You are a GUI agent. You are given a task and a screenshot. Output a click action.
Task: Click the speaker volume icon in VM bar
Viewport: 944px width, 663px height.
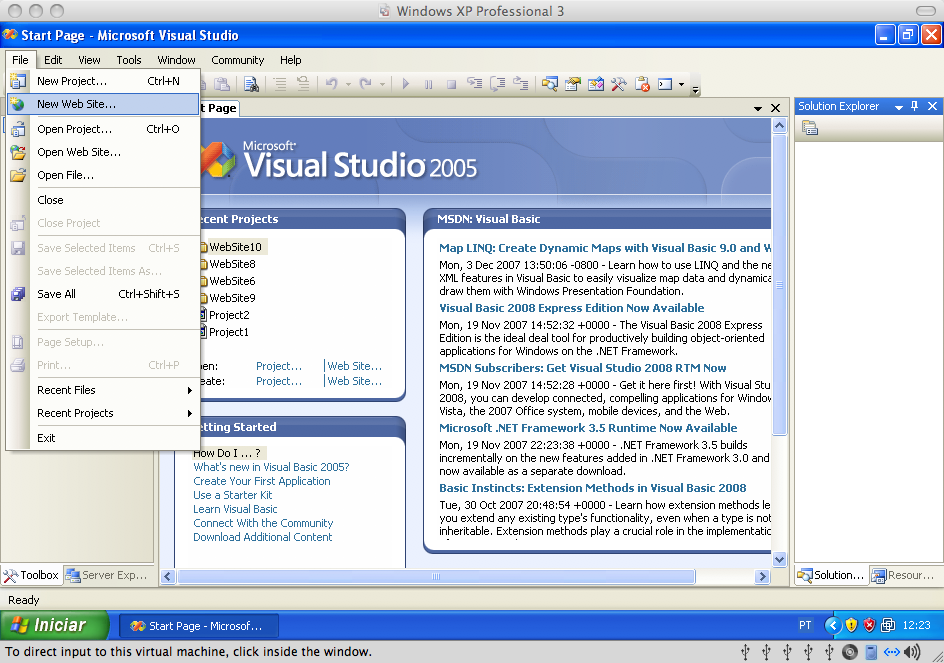tap(913, 652)
